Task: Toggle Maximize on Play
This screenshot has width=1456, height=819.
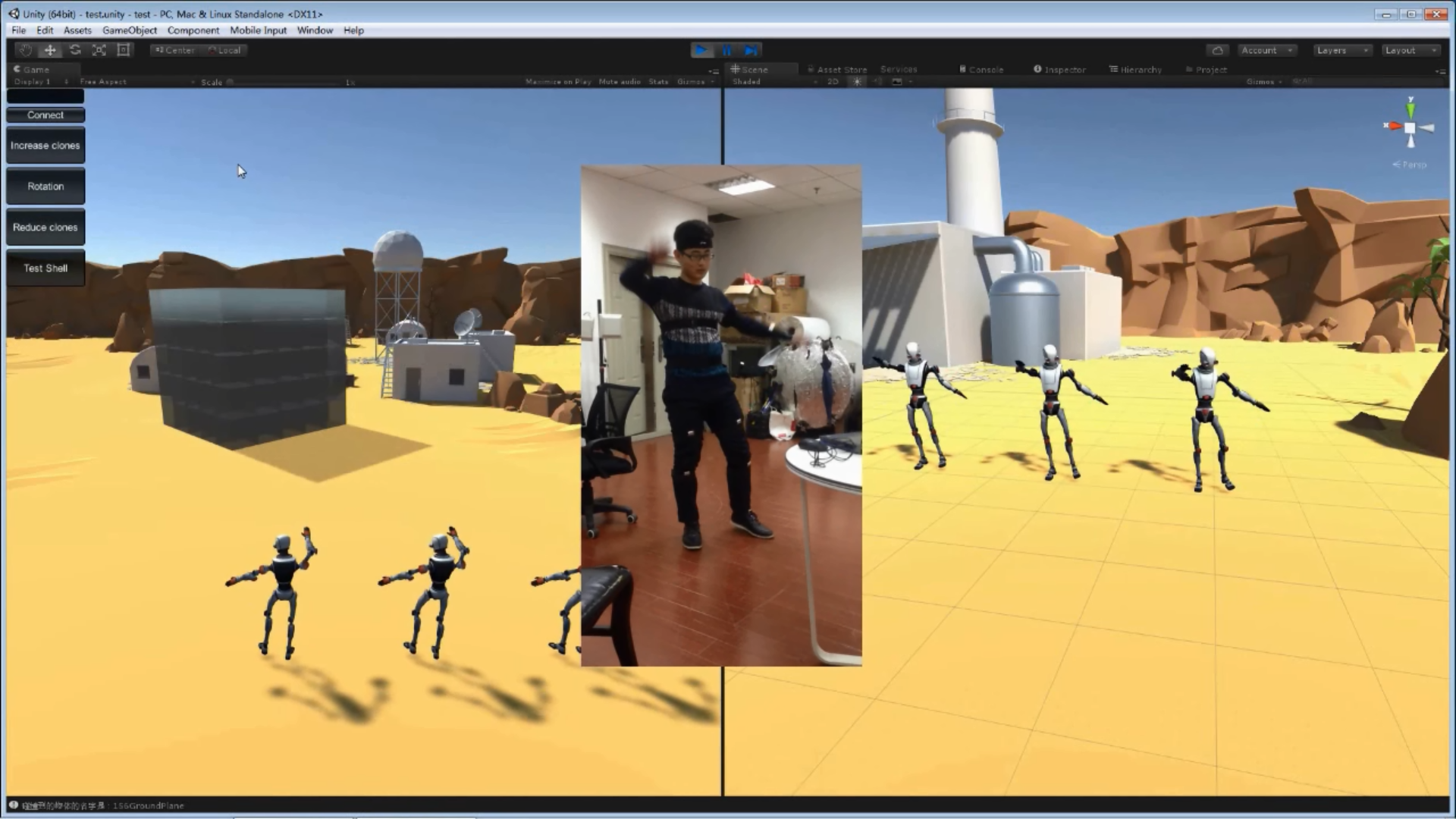Action: (x=557, y=82)
